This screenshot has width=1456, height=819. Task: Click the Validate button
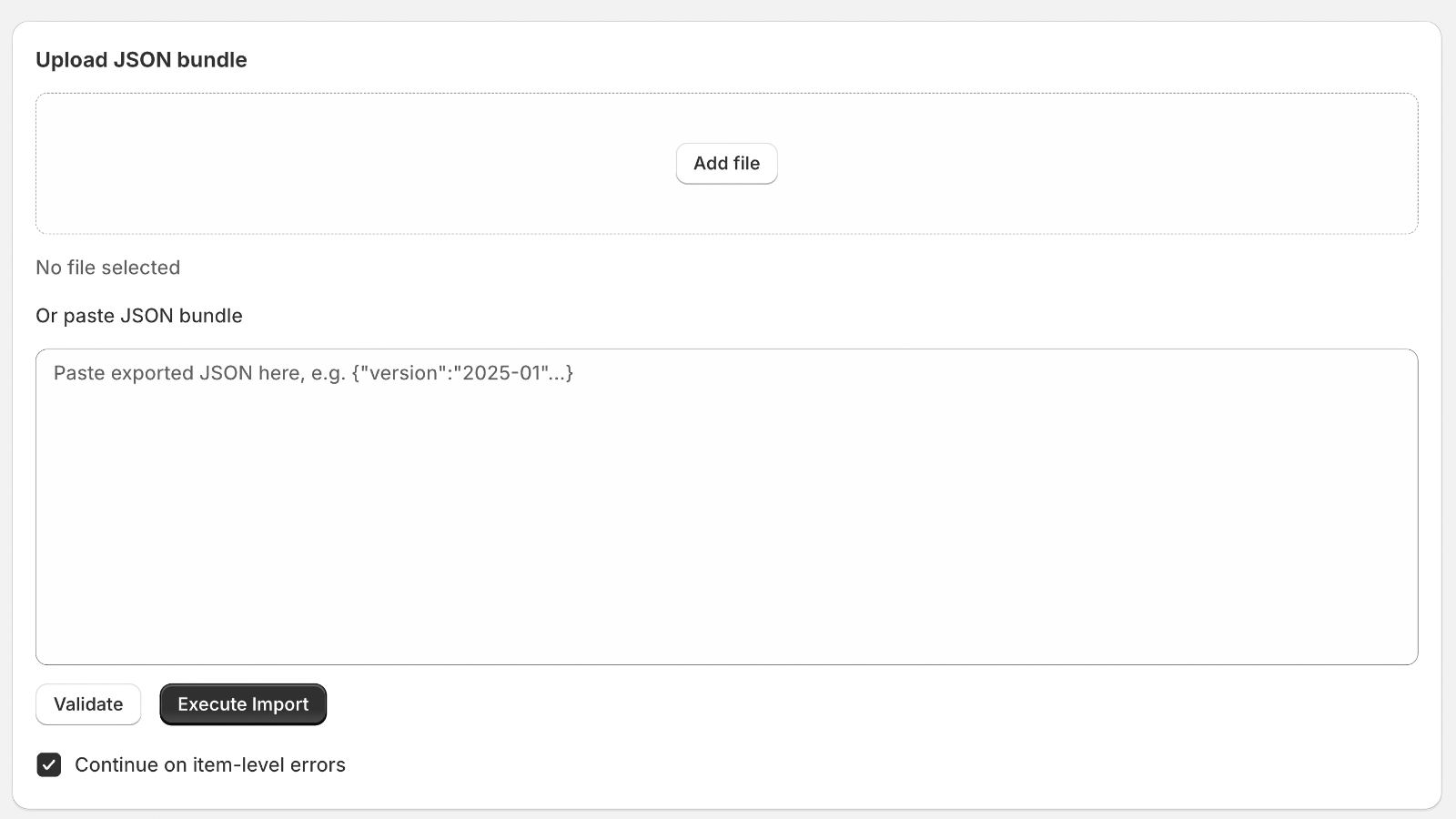(88, 704)
